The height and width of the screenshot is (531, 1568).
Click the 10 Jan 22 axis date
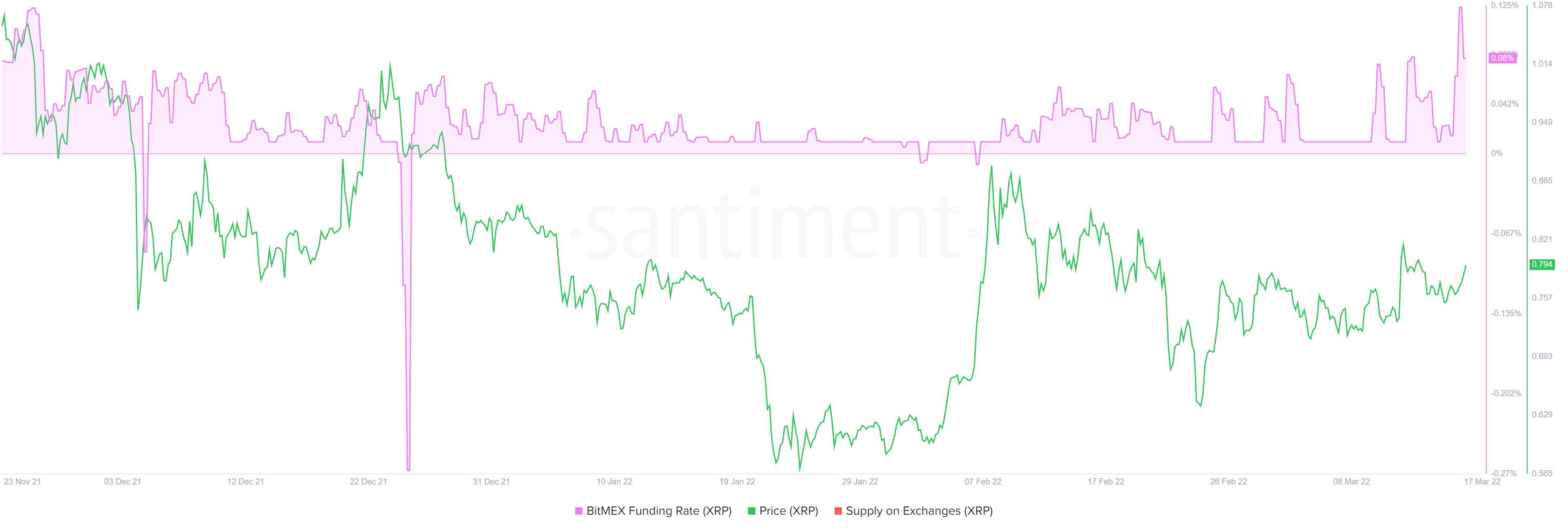coord(614,482)
